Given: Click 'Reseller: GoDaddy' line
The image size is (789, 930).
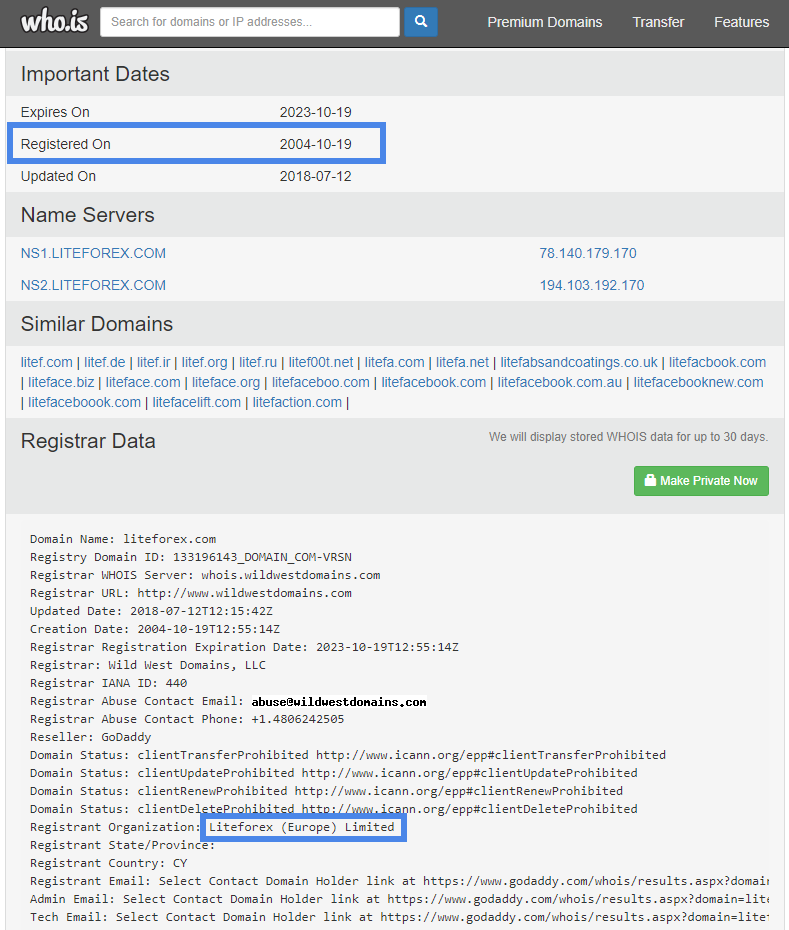Looking at the screenshot, I should tap(90, 737).
